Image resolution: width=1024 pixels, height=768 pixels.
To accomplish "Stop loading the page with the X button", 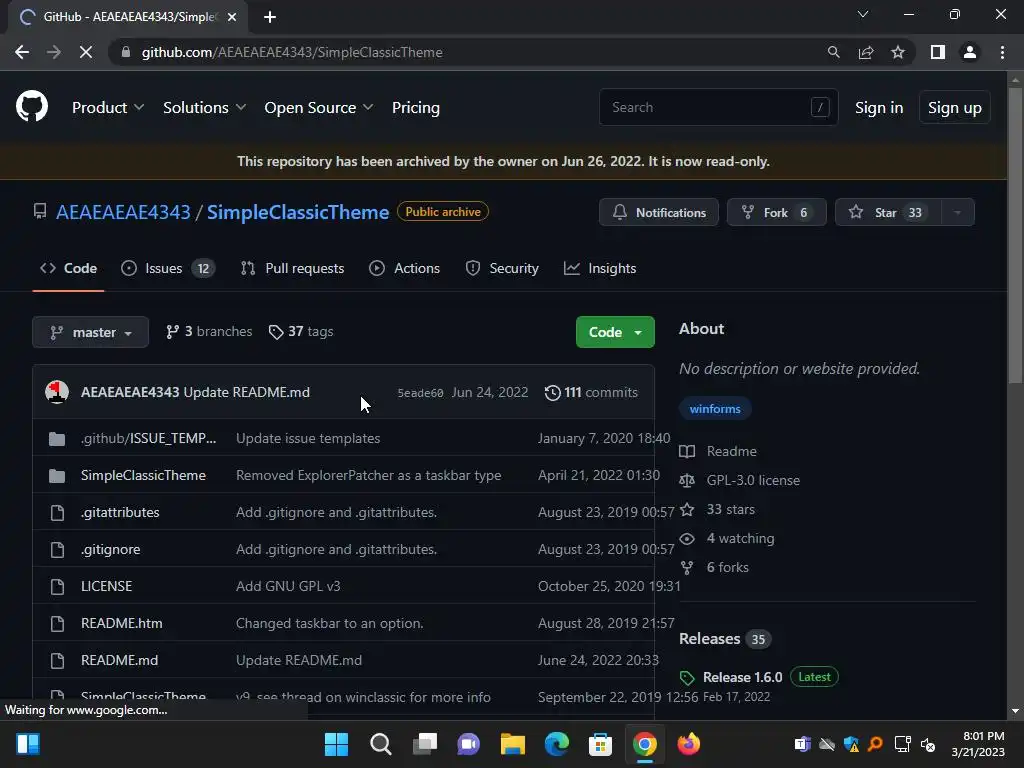I will coord(86,52).
